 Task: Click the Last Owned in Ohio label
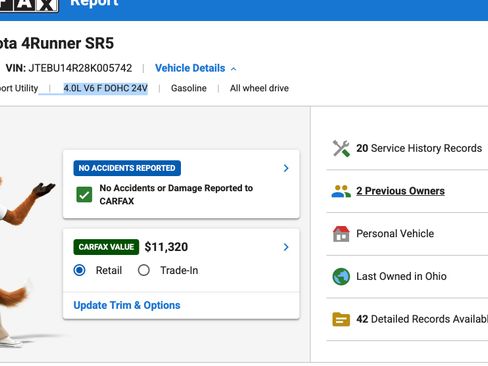pos(401,276)
